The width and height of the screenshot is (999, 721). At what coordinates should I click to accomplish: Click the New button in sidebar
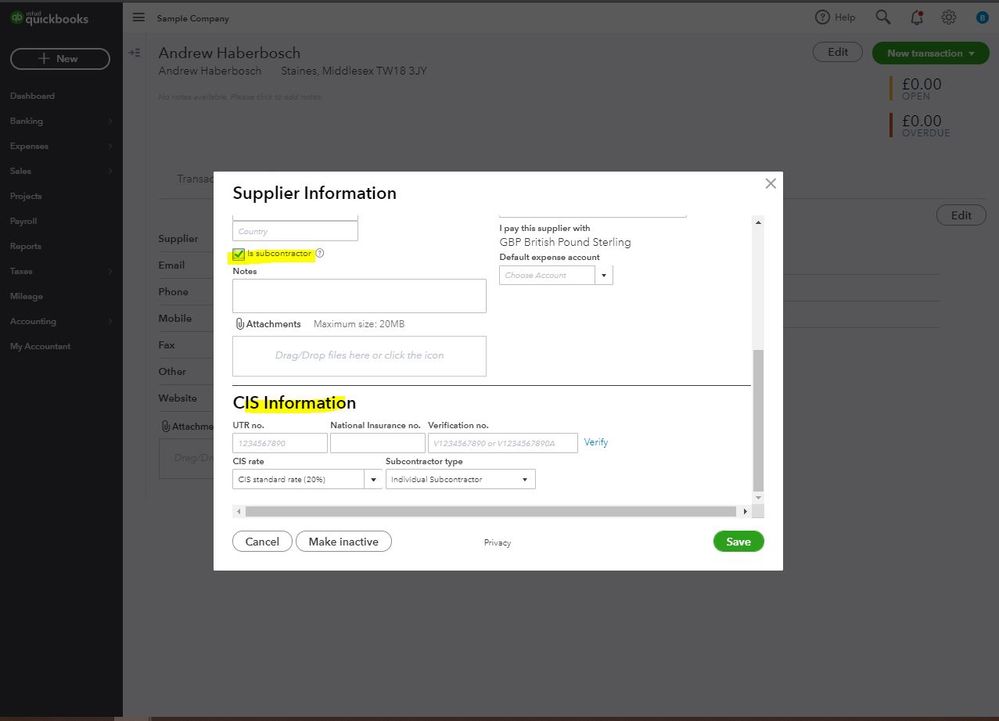pyautogui.click(x=60, y=59)
